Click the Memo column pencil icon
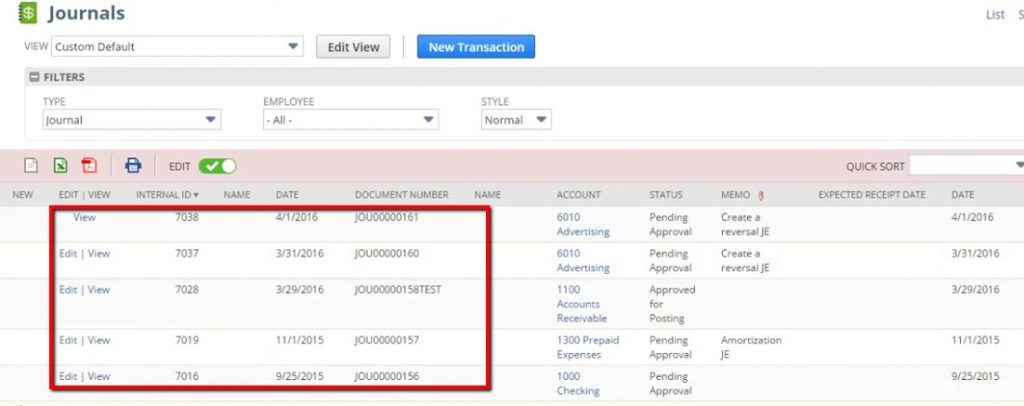Screen dimensions: 1024x406 pyautogui.click(x=759, y=195)
